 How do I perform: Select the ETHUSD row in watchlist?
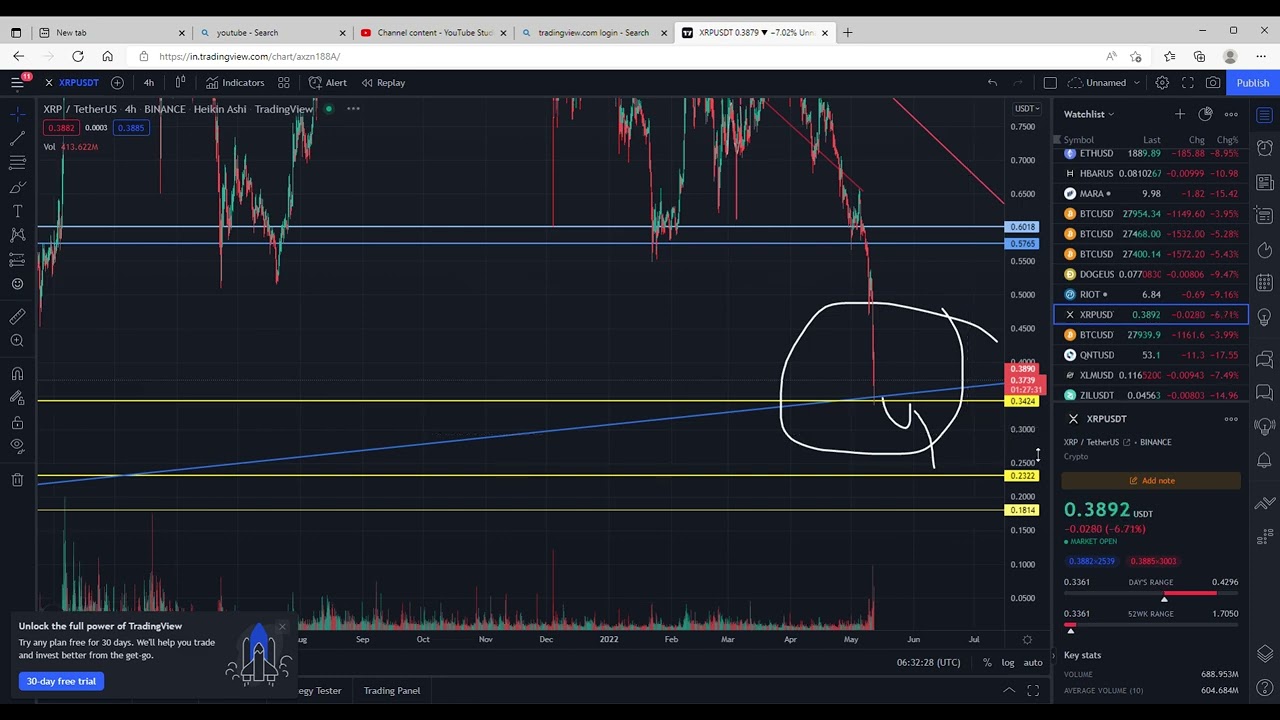(1151, 154)
